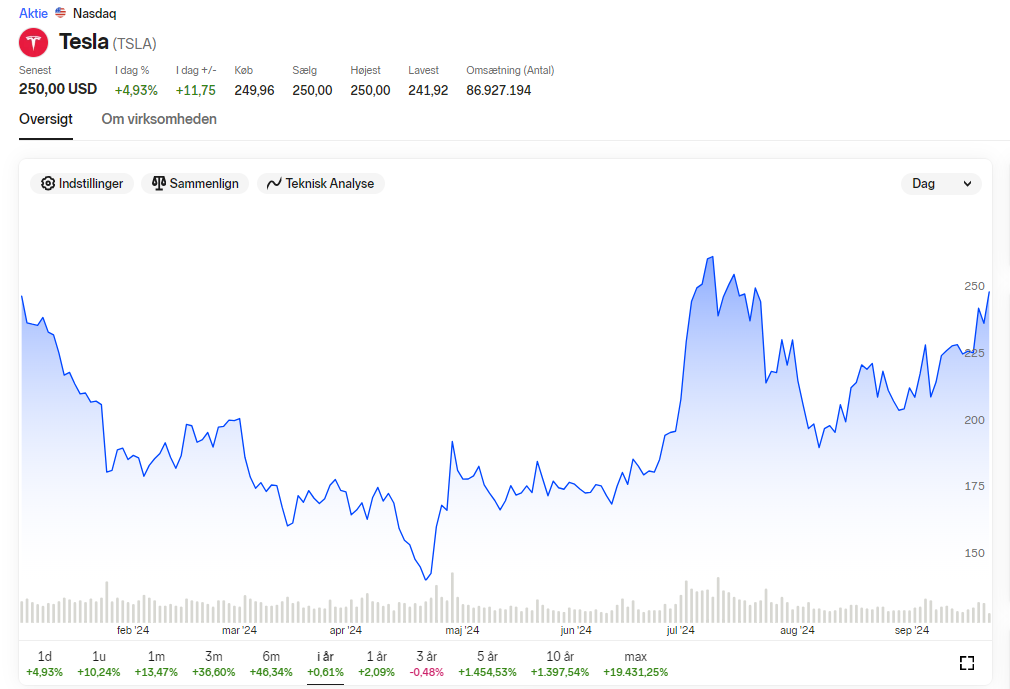Open the fullscreen chart icon
This screenshot has height=689, width=1010.
(x=967, y=663)
